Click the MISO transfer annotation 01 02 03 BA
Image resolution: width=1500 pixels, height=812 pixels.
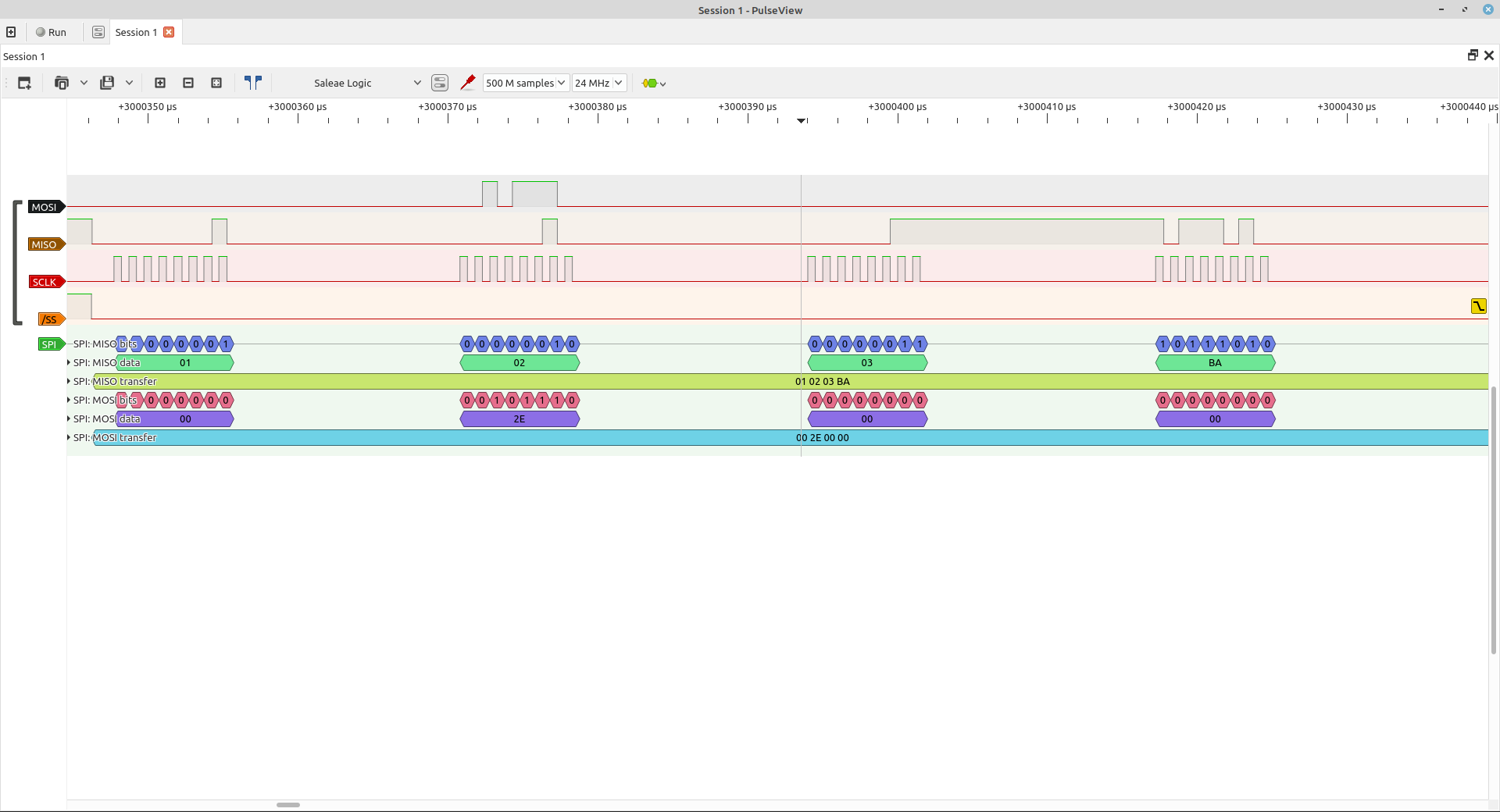pyautogui.click(x=791, y=381)
